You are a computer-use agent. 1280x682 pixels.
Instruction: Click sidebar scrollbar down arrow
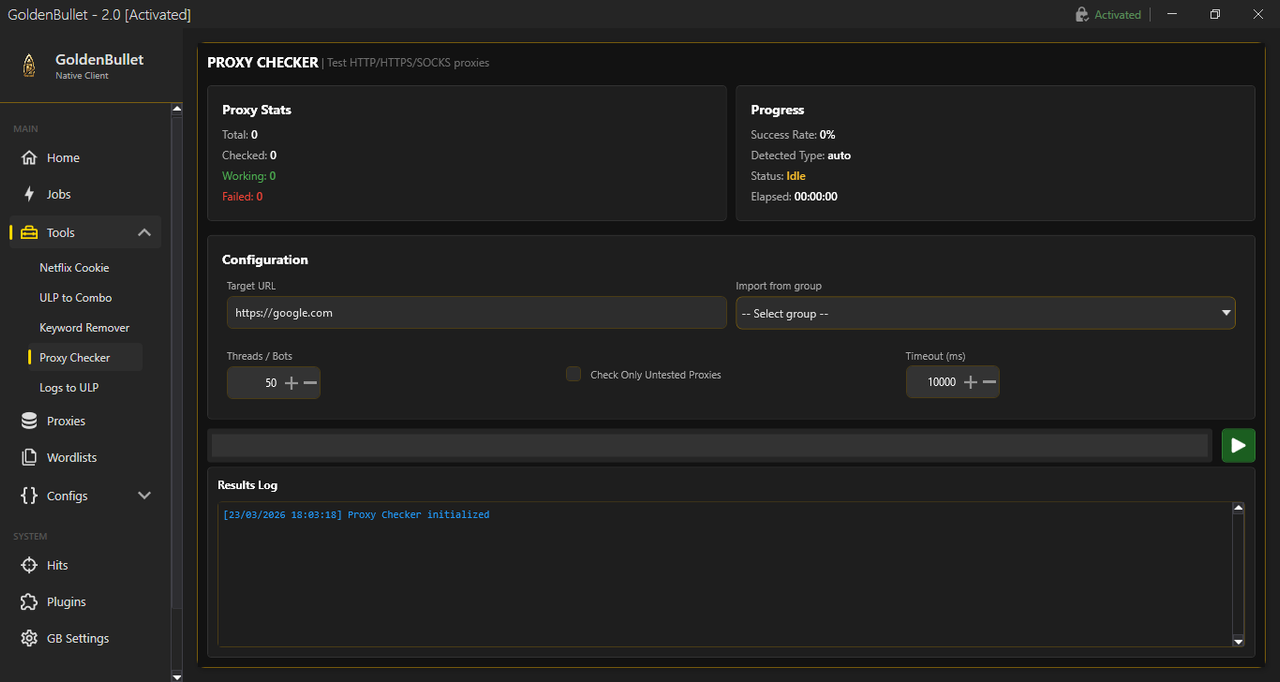coord(177,676)
